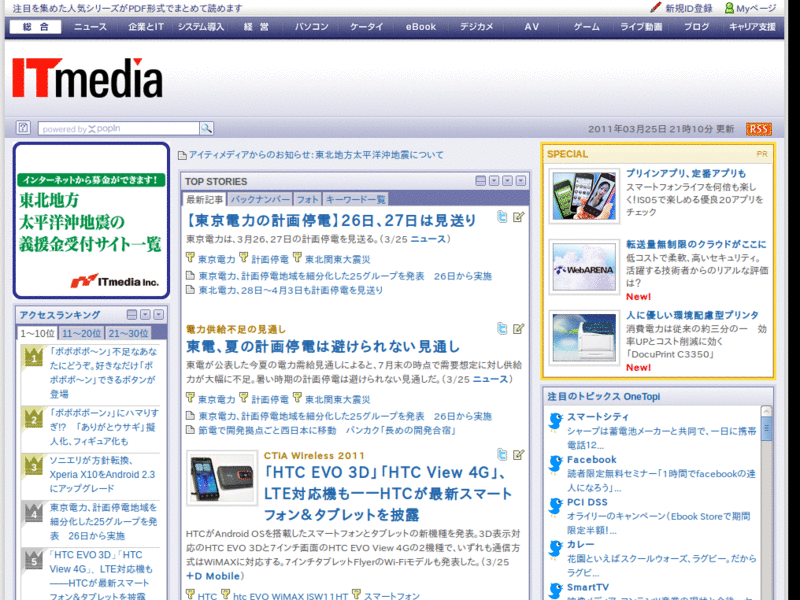Viewport: 800px width, 600px height.
Task: Minimize the アクセスランキング panel
Action: coord(132,315)
